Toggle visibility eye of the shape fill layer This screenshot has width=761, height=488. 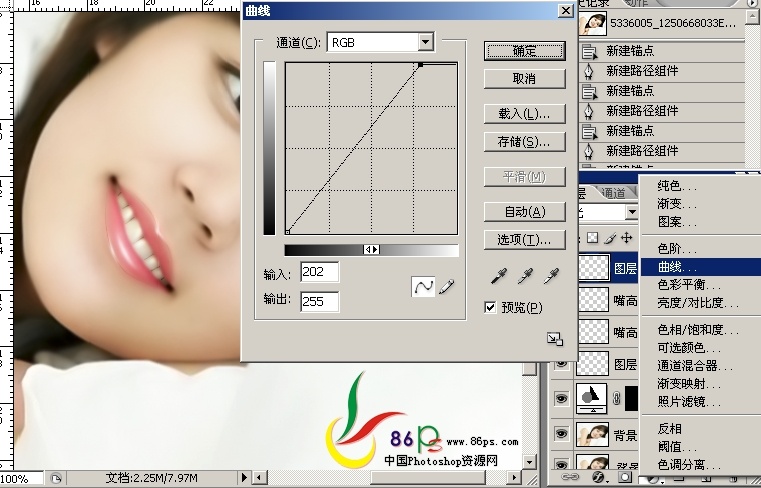[561, 399]
